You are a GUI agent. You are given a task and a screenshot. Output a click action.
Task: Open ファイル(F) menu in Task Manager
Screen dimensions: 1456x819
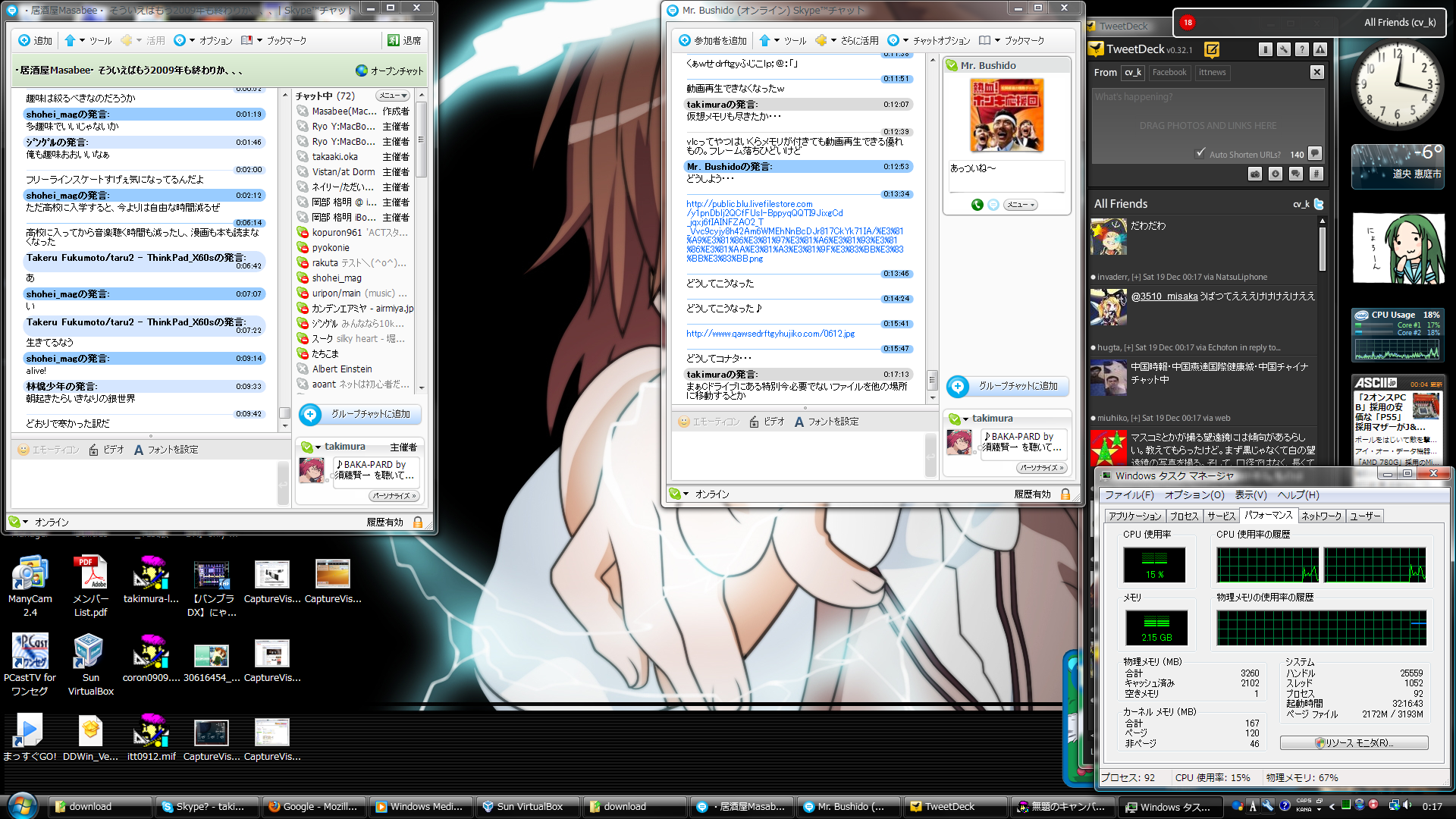1129,494
